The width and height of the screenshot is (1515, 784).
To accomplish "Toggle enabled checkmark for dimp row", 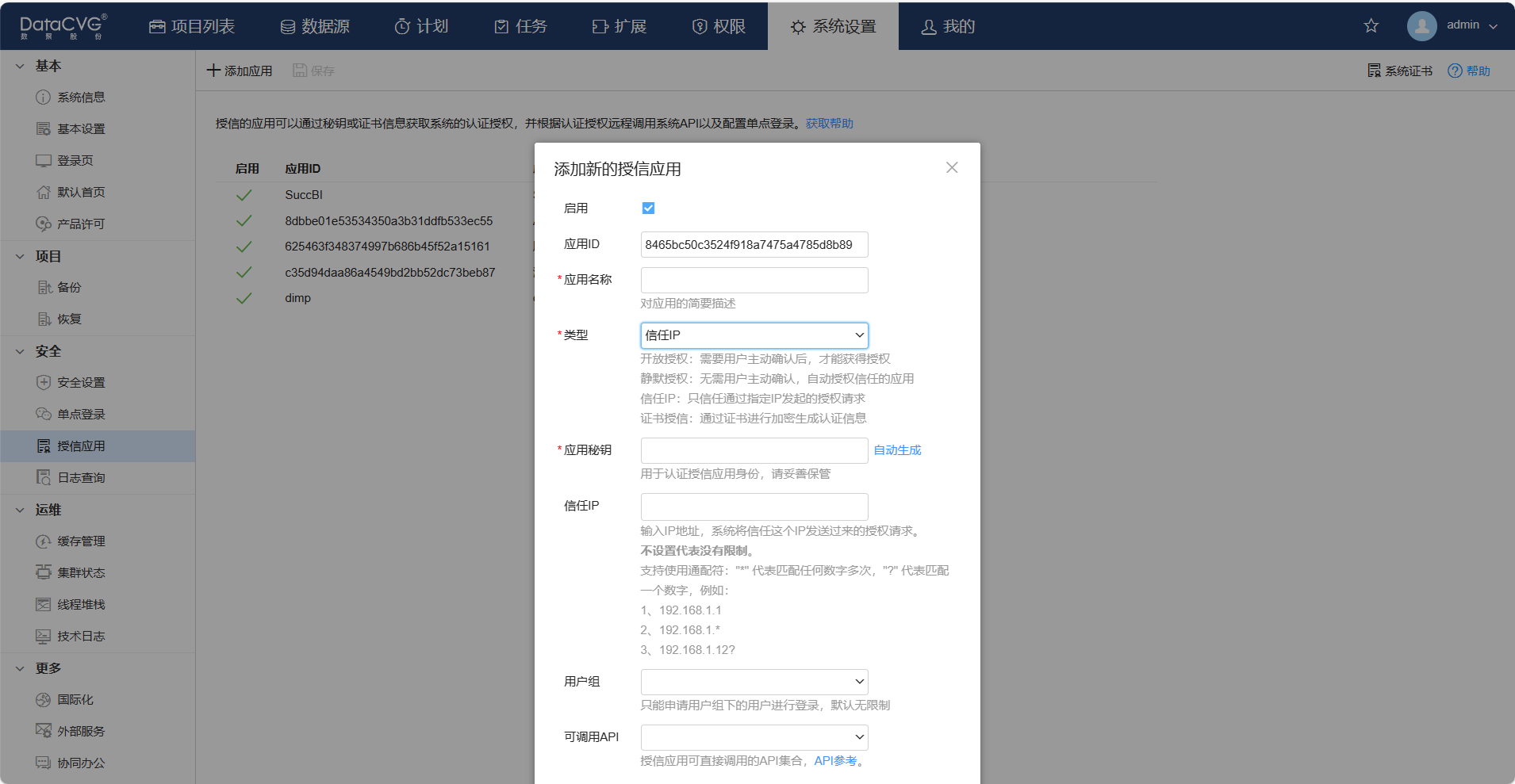I will (x=244, y=298).
